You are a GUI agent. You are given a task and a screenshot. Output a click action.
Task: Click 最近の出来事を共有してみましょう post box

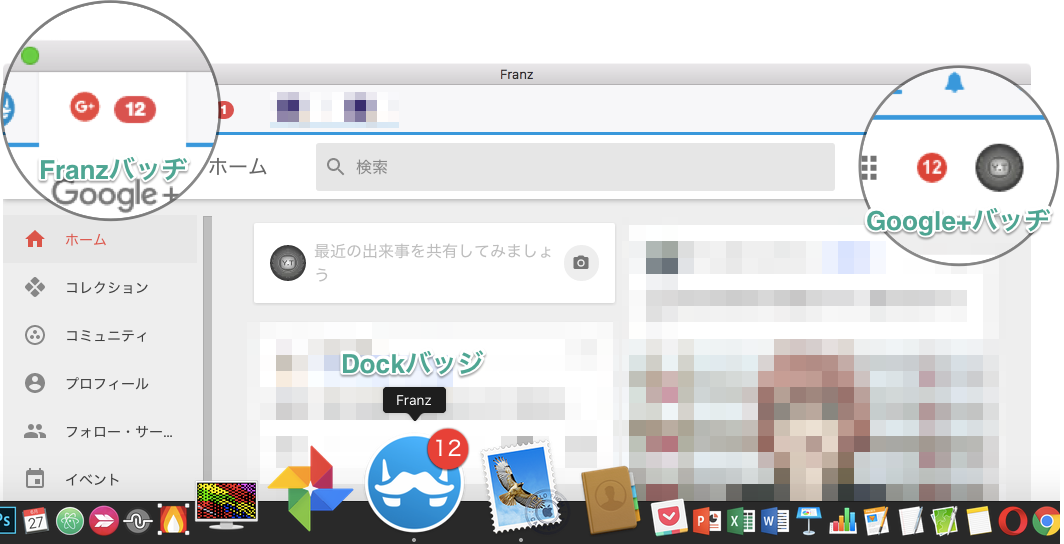[x=434, y=263]
